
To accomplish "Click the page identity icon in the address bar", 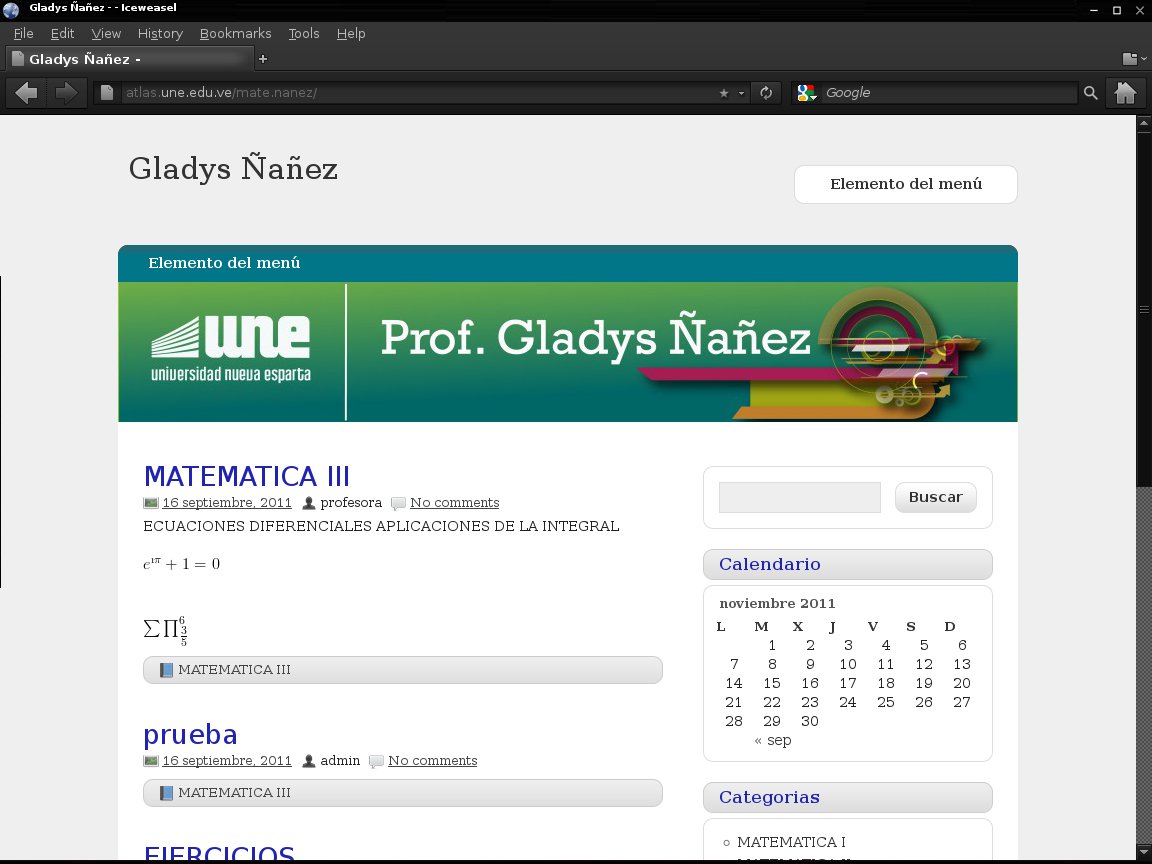I will [x=107, y=93].
